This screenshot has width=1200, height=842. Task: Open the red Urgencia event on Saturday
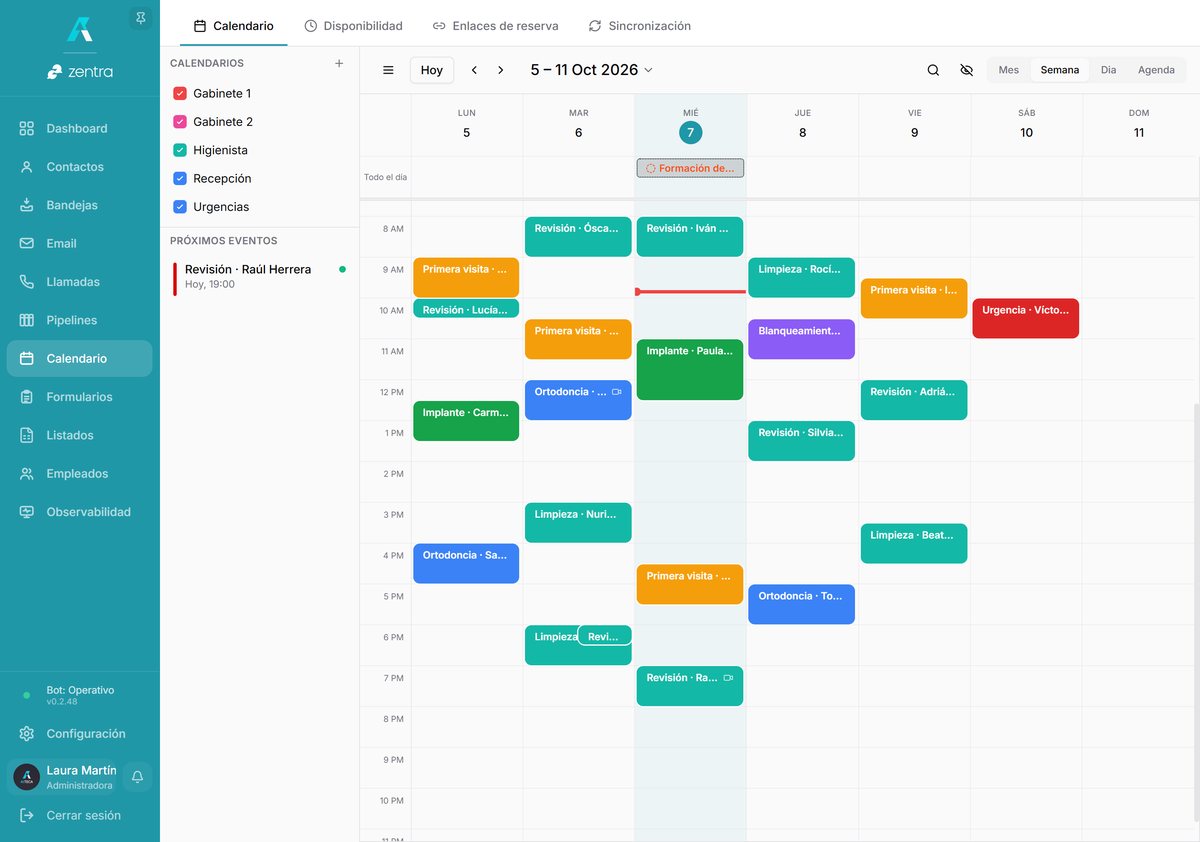pyautogui.click(x=1026, y=318)
